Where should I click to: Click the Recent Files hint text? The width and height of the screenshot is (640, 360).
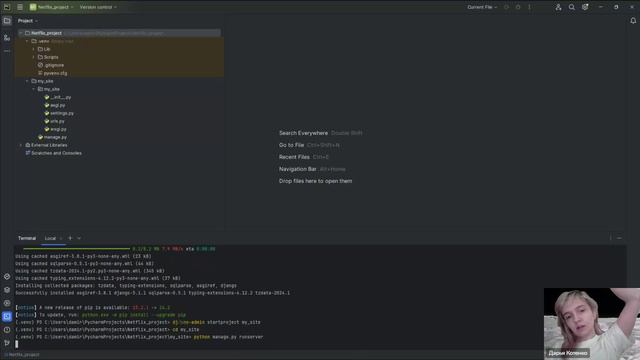click(294, 157)
